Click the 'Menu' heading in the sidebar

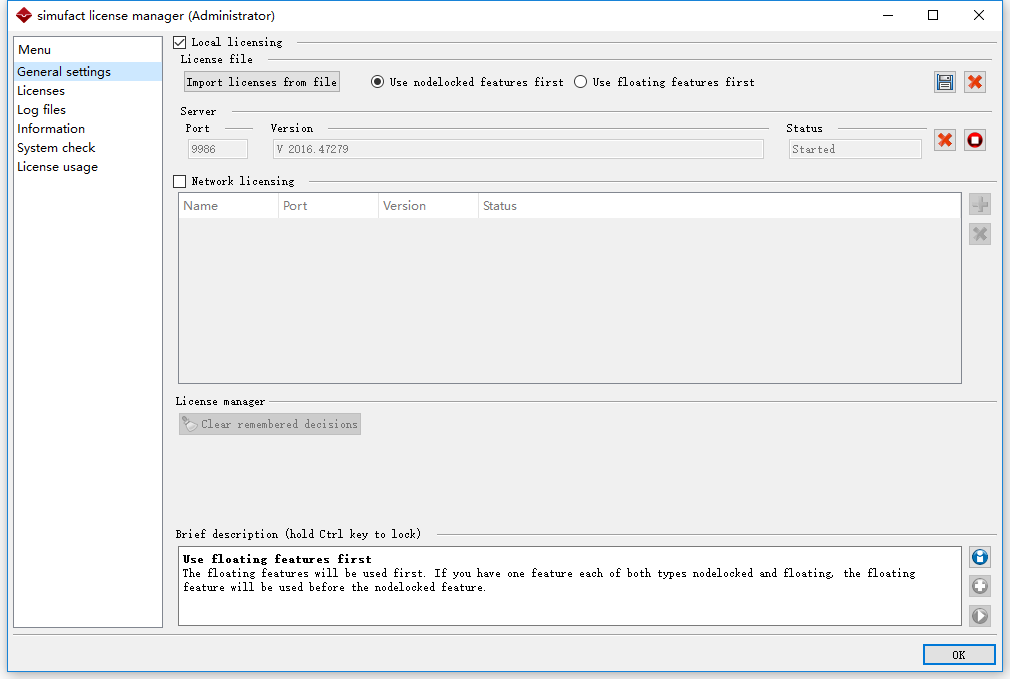pos(34,50)
